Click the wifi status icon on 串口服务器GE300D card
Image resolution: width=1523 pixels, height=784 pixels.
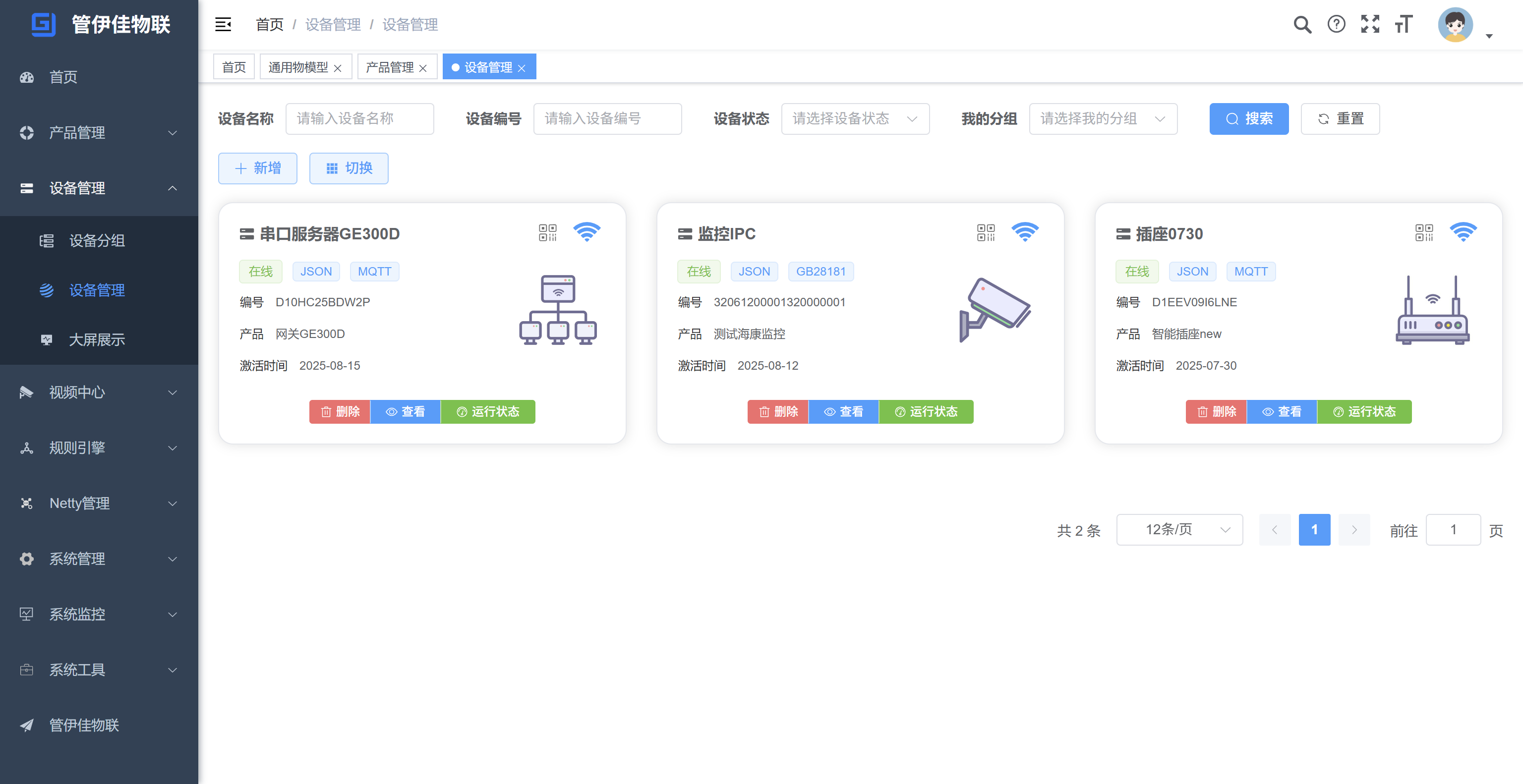[x=586, y=232]
